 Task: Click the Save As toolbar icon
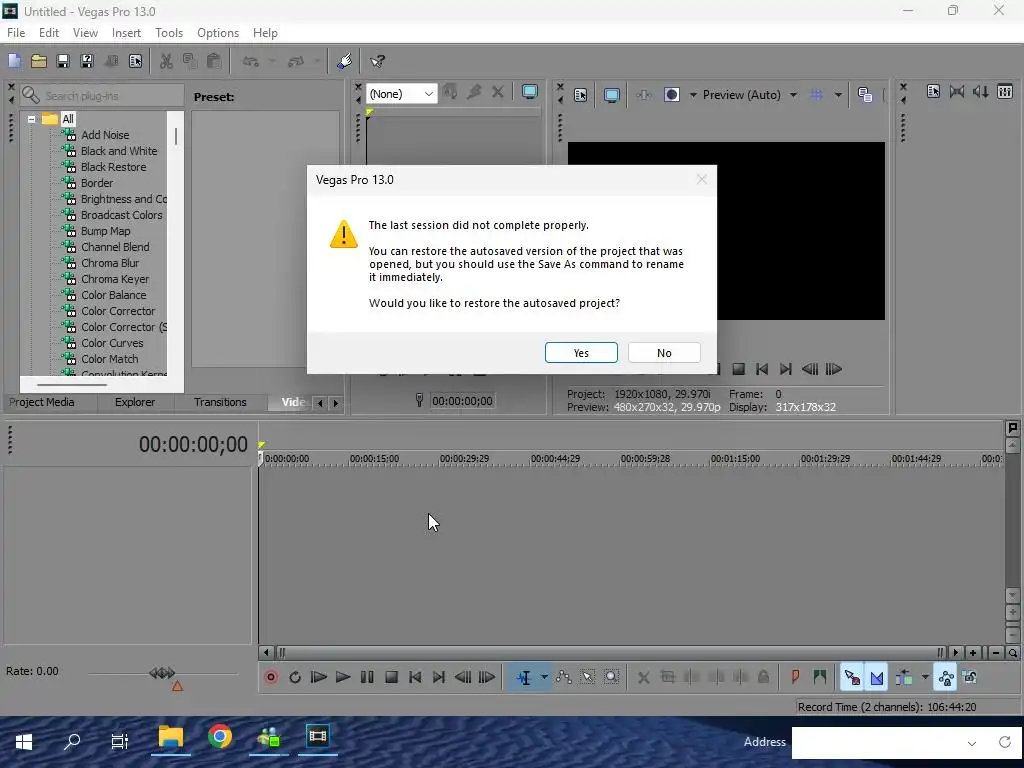point(86,61)
